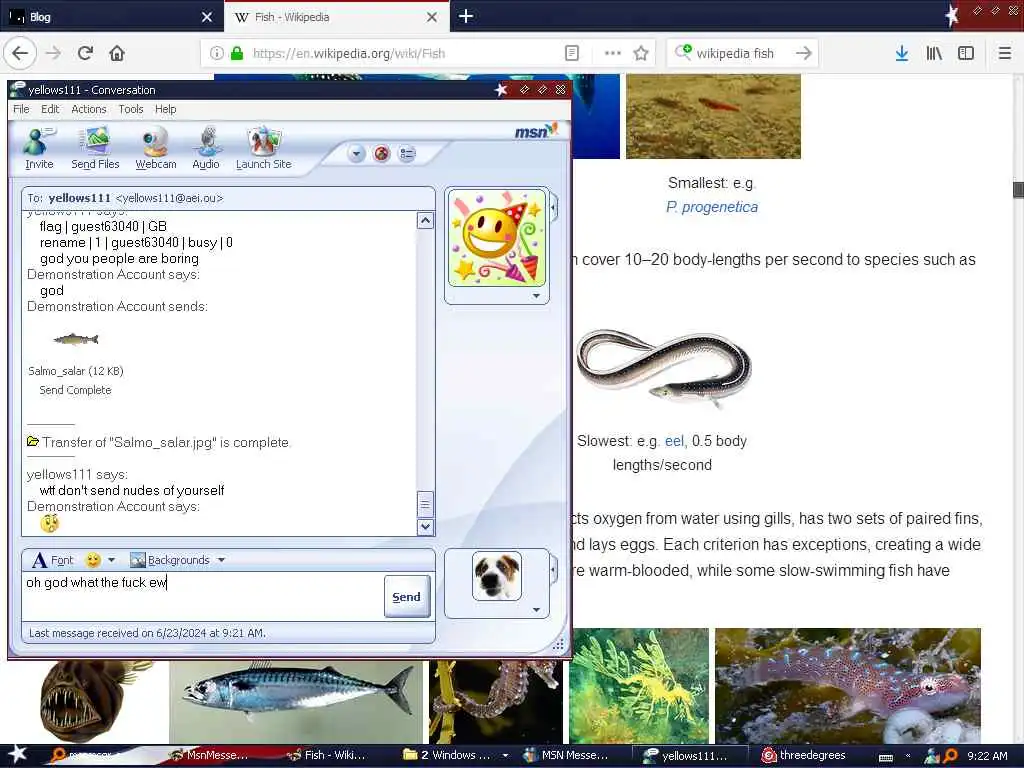Open the MsnMesse... taskbar button
Image resolution: width=1024 pixels, height=768 pixels.
(x=210, y=755)
